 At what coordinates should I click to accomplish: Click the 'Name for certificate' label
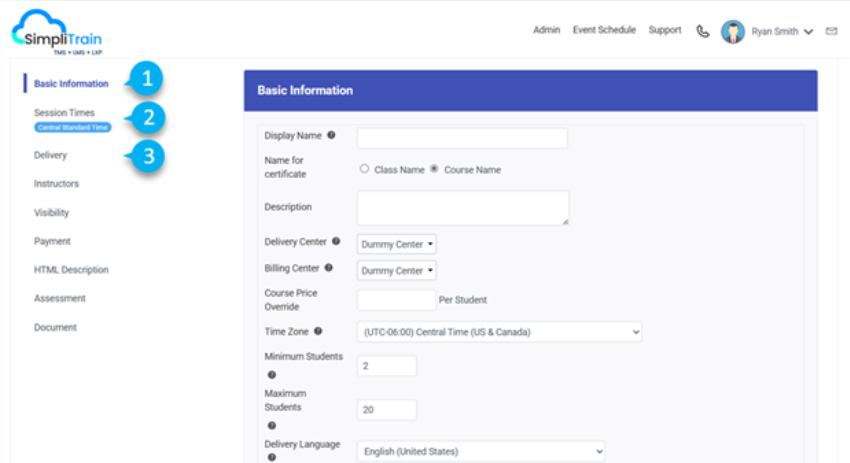pos(285,167)
